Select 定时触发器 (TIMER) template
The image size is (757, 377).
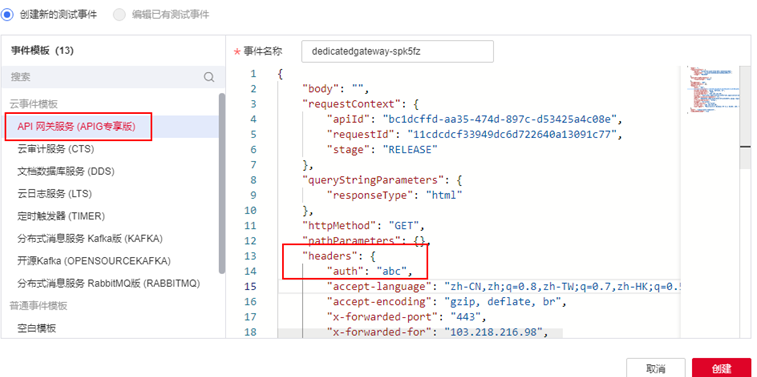(61, 216)
